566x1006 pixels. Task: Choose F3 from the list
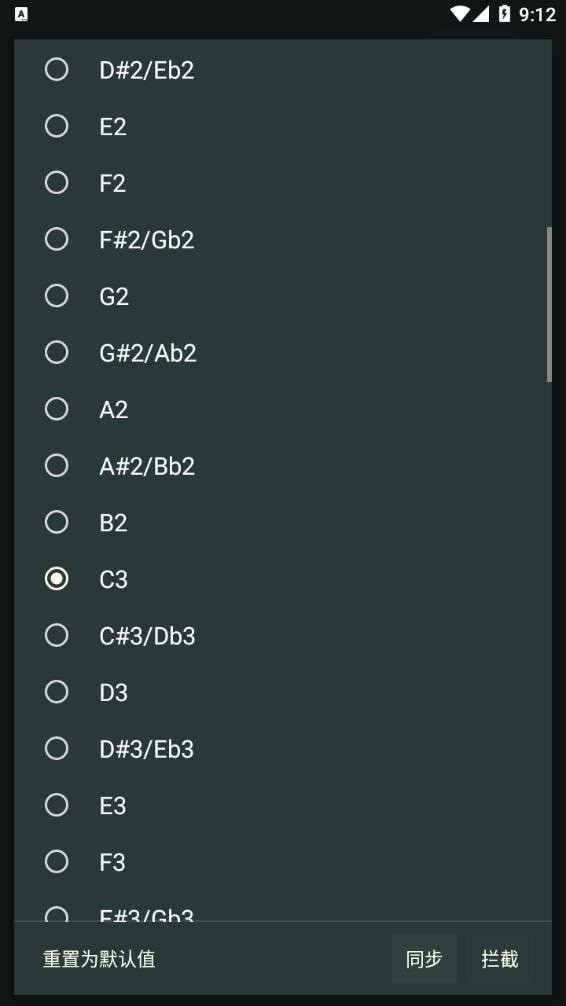tap(282, 861)
